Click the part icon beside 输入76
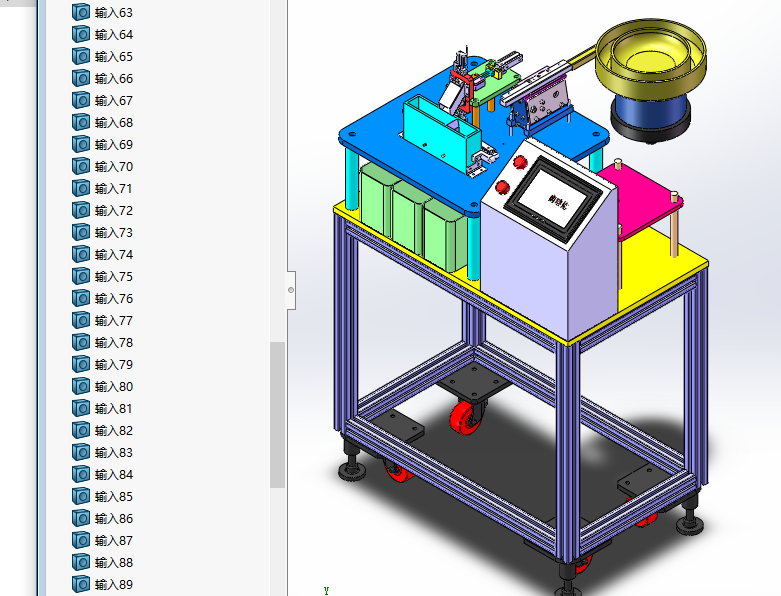The width and height of the screenshot is (781, 596). (81, 298)
